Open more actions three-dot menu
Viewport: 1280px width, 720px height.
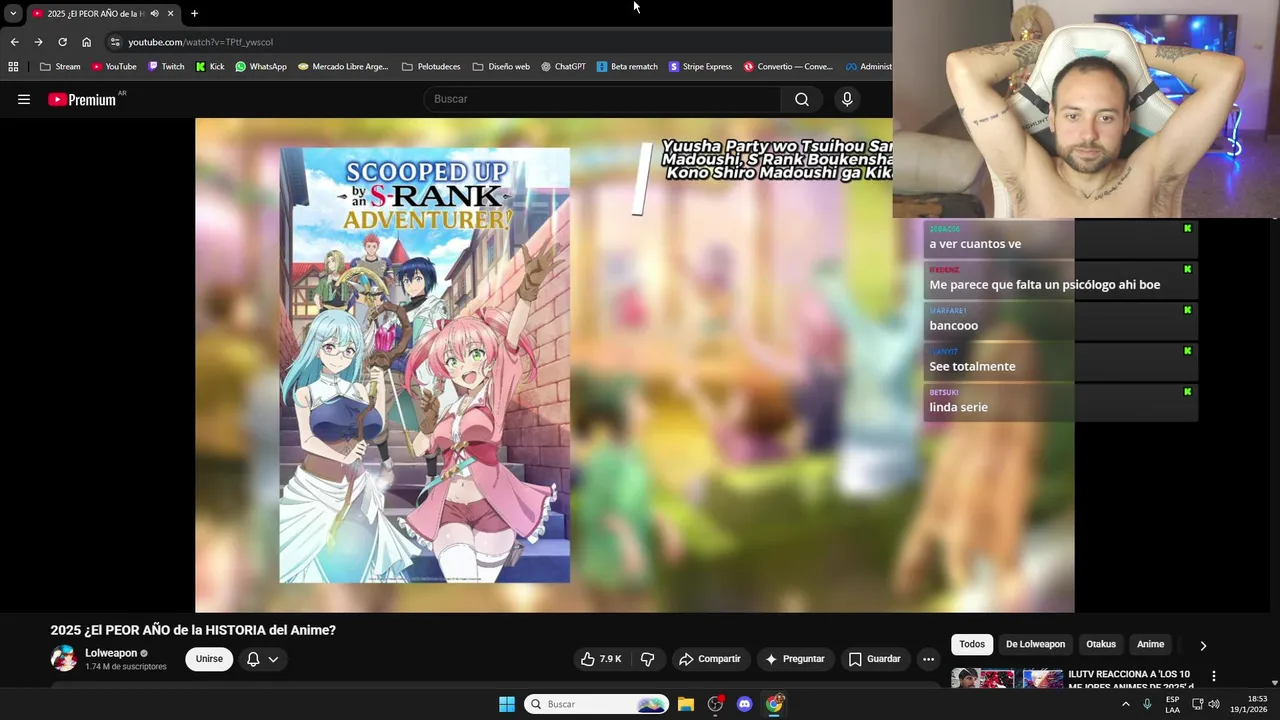pos(928,659)
